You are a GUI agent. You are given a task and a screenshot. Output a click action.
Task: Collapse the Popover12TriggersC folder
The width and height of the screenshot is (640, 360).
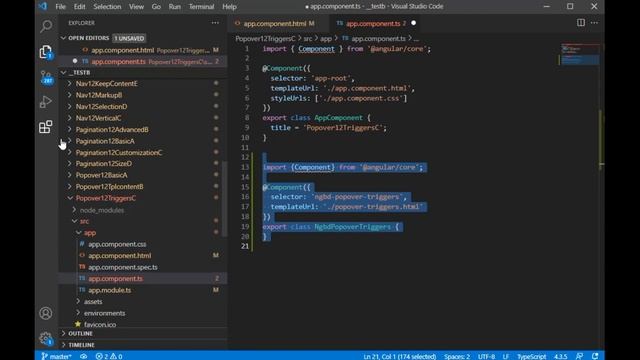pos(70,198)
